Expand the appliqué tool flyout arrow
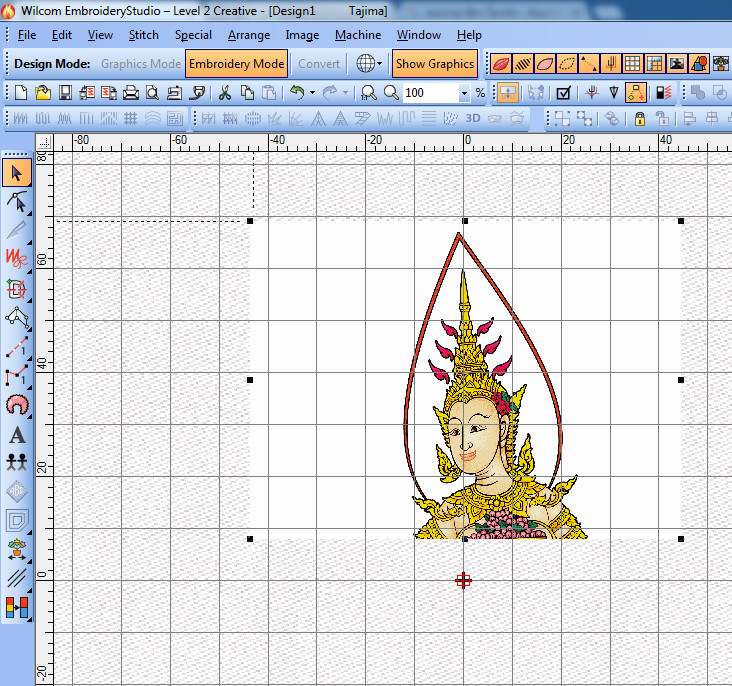The height and width of the screenshot is (686, 732). [x=29, y=415]
